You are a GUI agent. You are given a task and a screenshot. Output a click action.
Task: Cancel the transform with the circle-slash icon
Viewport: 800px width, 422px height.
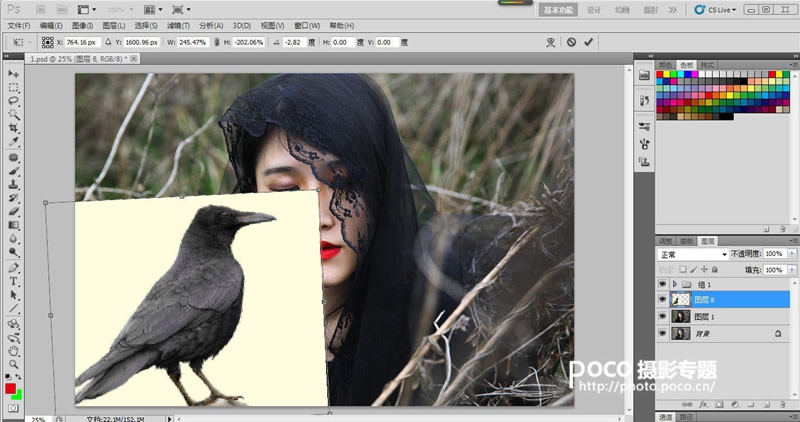tap(571, 42)
